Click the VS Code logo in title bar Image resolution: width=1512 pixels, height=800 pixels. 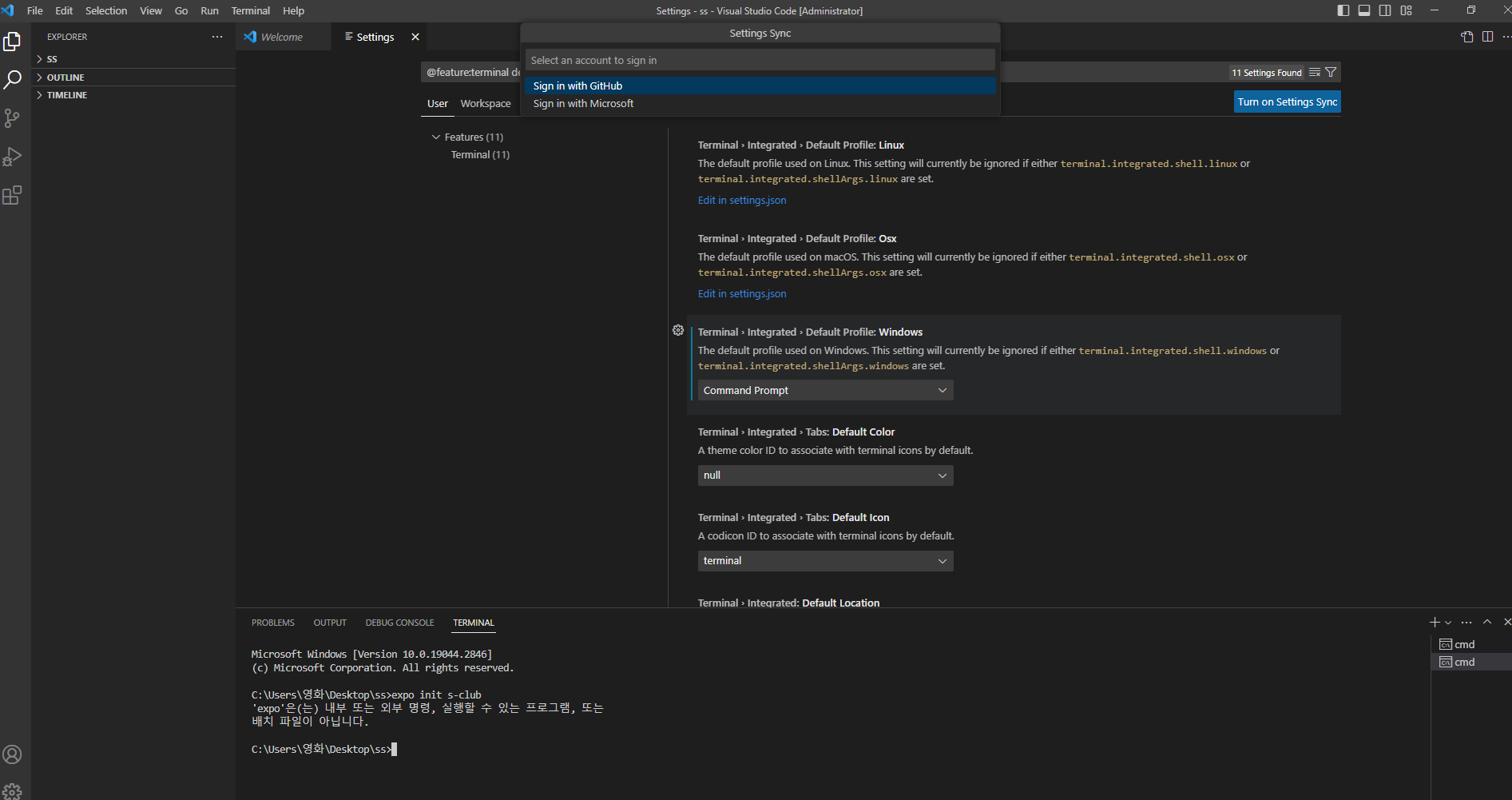pos(8,10)
